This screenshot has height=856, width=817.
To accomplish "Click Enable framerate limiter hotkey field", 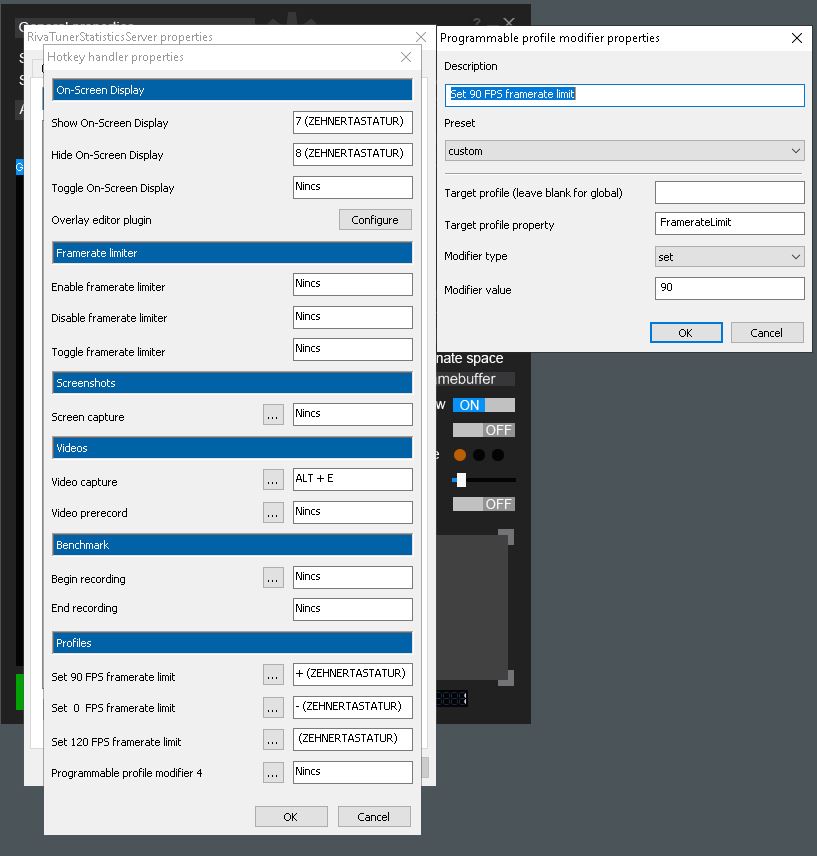I will [x=353, y=284].
